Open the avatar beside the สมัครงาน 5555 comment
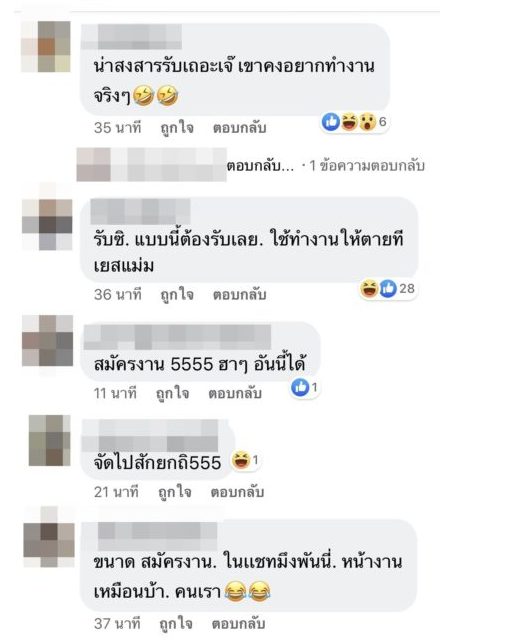The image size is (519, 640). click(x=47, y=340)
